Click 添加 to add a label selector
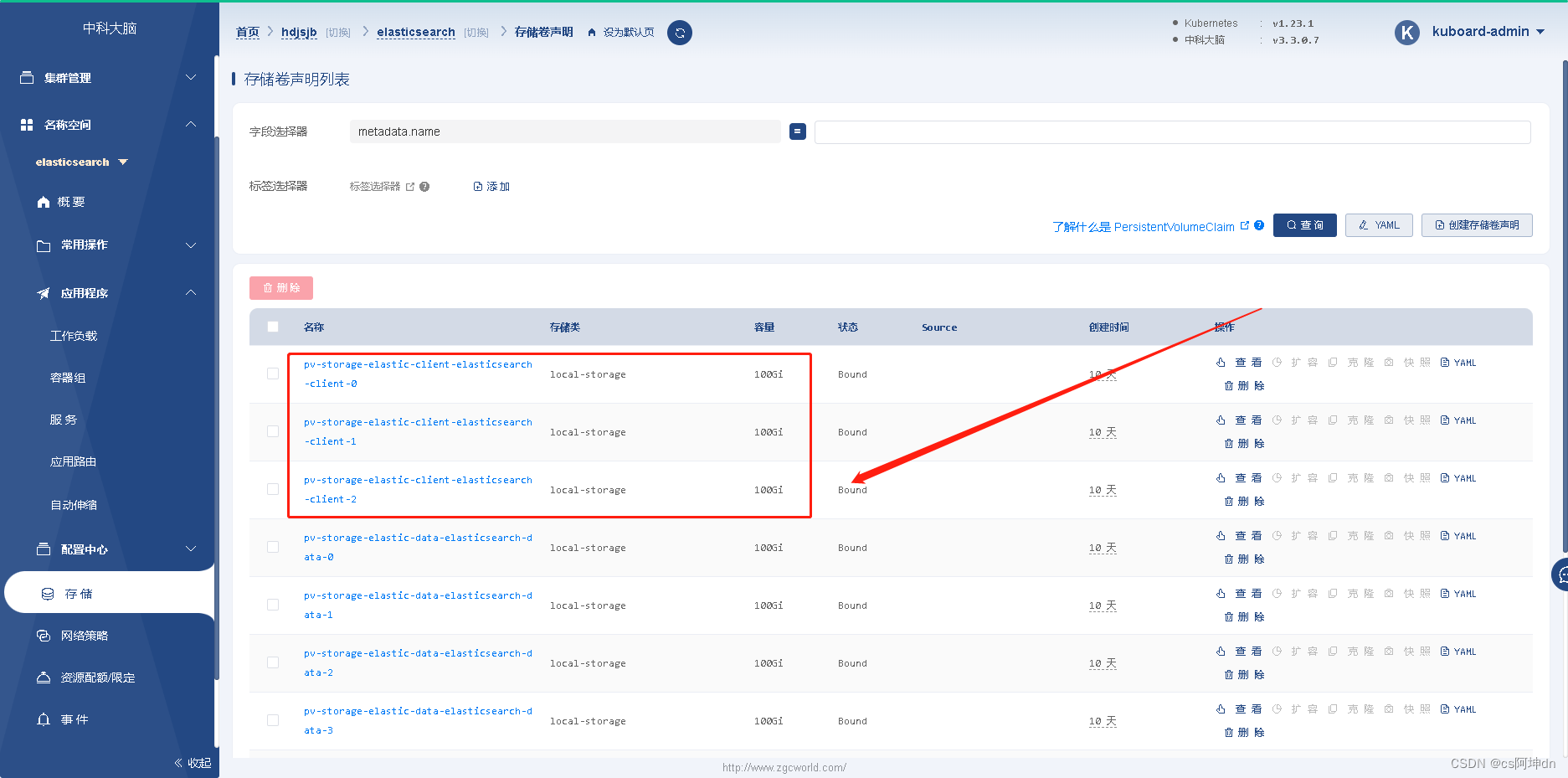The height and width of the screenshot is (778, 1568). [491, 187]
